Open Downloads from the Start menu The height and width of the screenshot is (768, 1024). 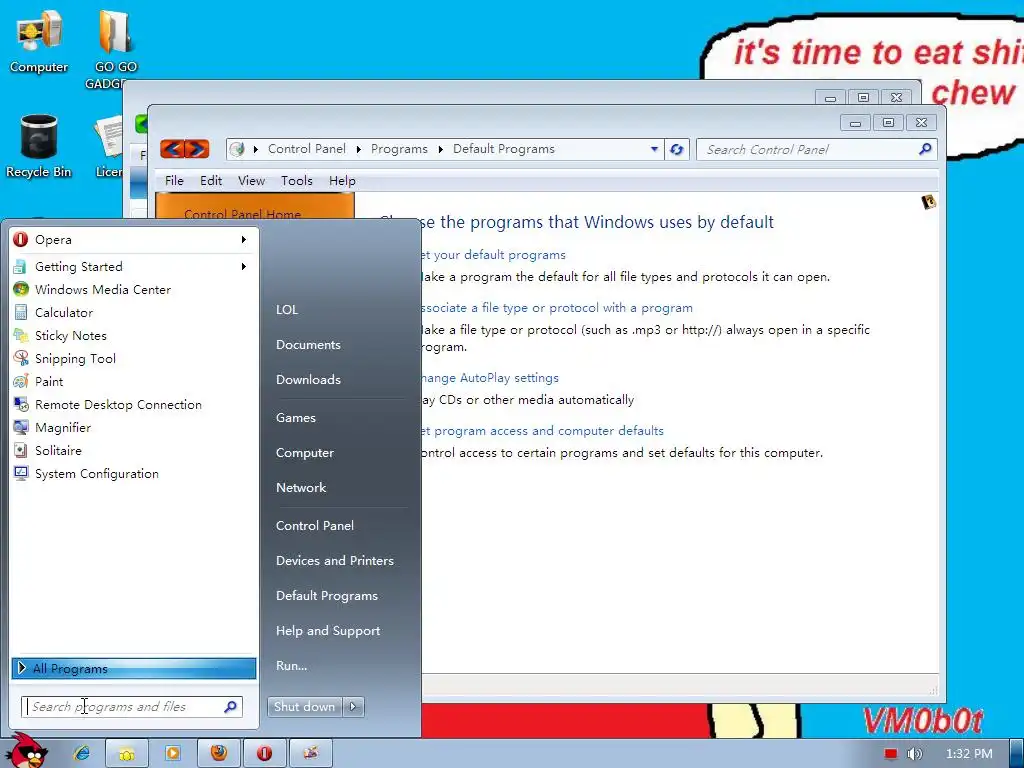[308, 379]
